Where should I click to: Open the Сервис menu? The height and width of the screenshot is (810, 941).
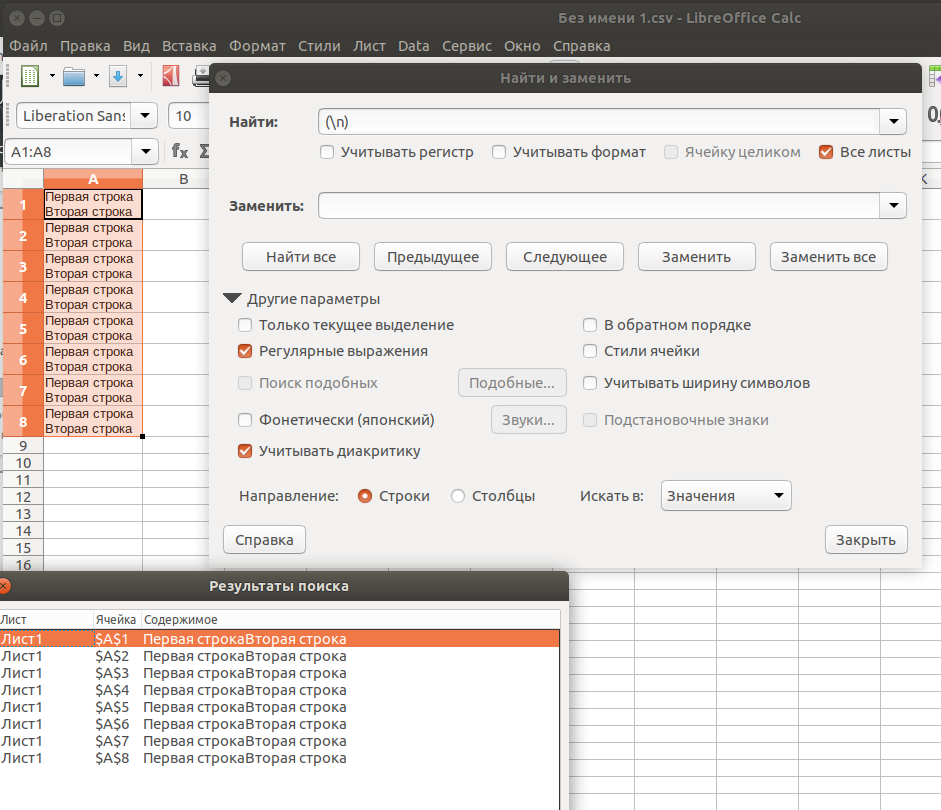pyautogui.click(x=467, y=46)
